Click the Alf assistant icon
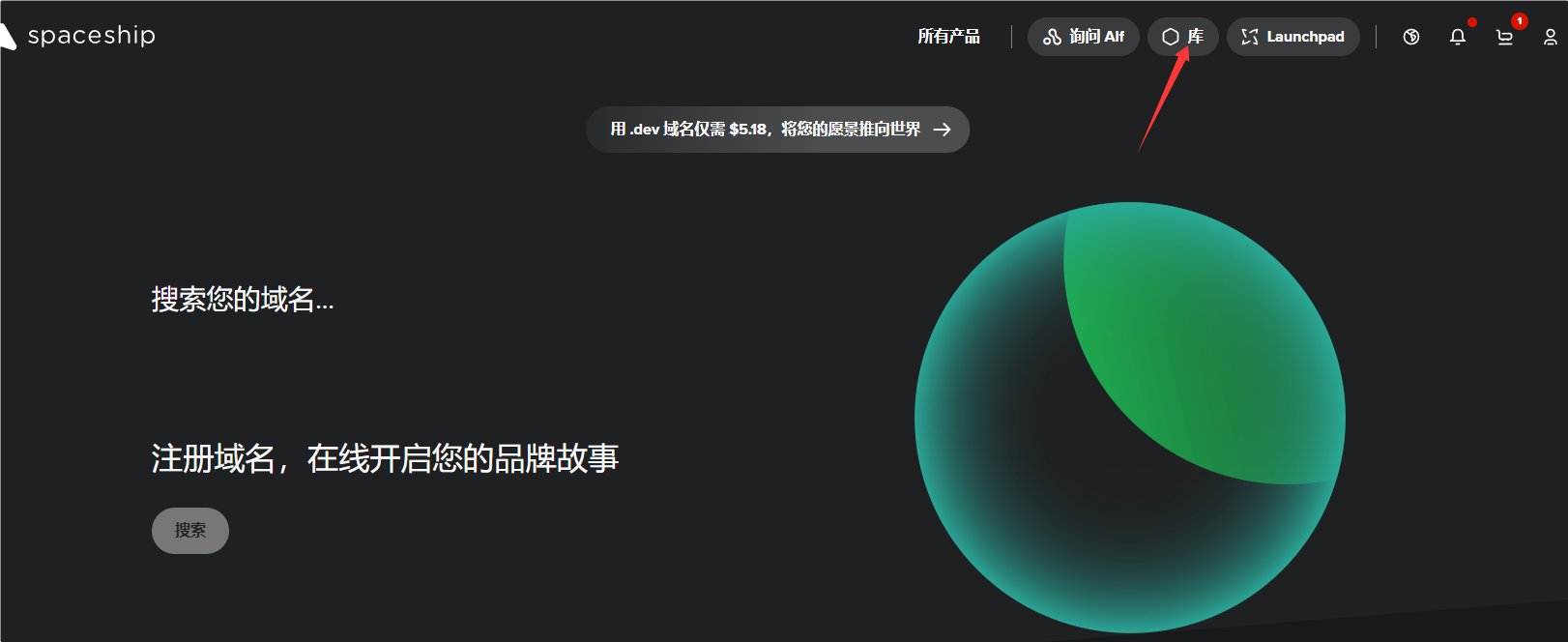This screenshot has height=642, width=1568. (x=1052, y=37)
